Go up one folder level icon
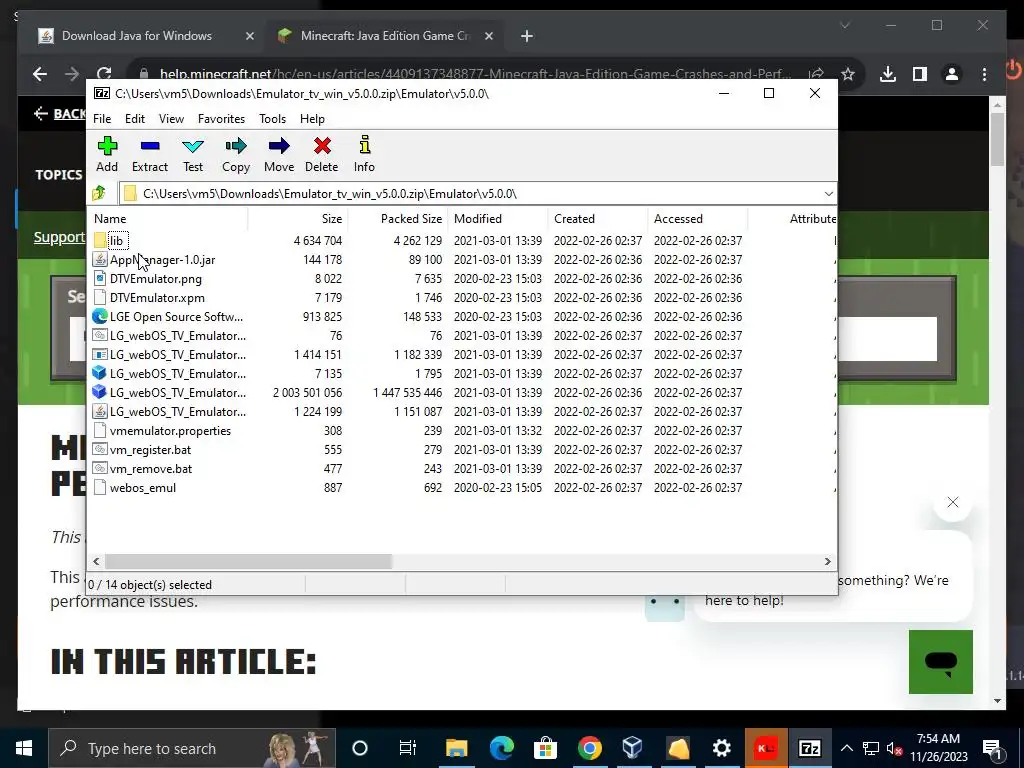1024x768 pixels. coord(99,193)
